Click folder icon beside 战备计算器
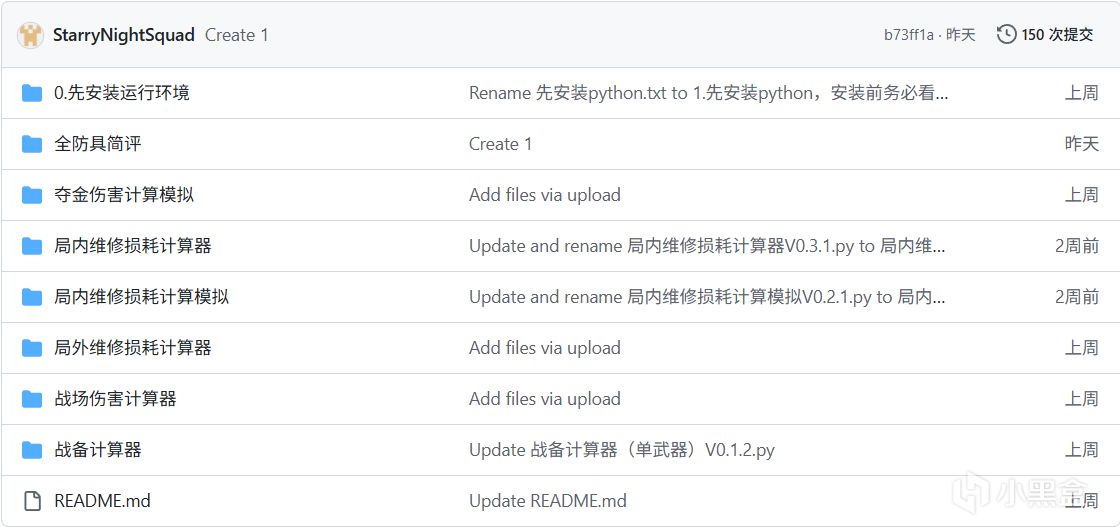This screenshot has height=528, width=1120. click(x=32, y=450)
